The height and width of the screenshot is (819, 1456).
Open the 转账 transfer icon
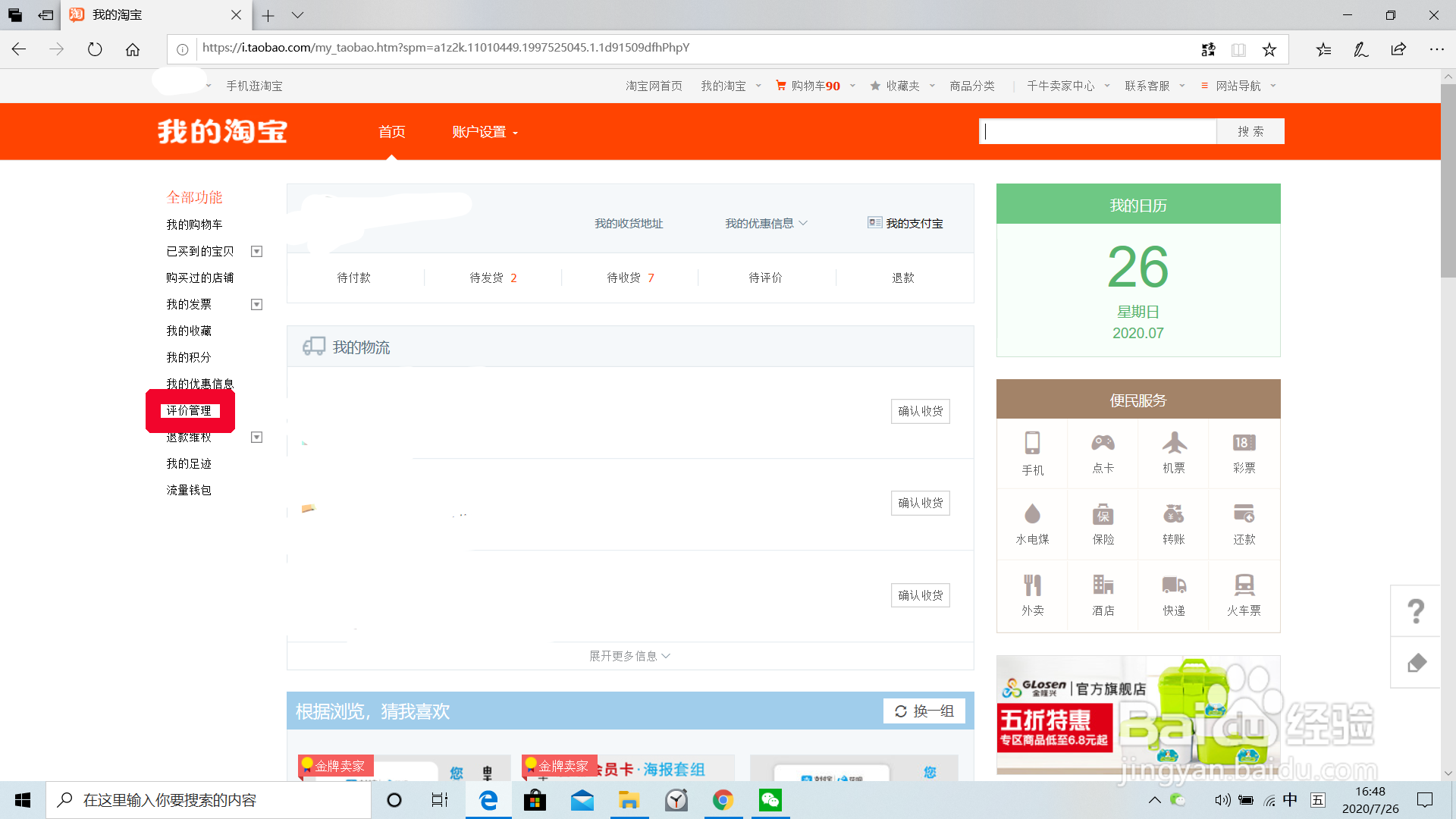coord(1173,525)
